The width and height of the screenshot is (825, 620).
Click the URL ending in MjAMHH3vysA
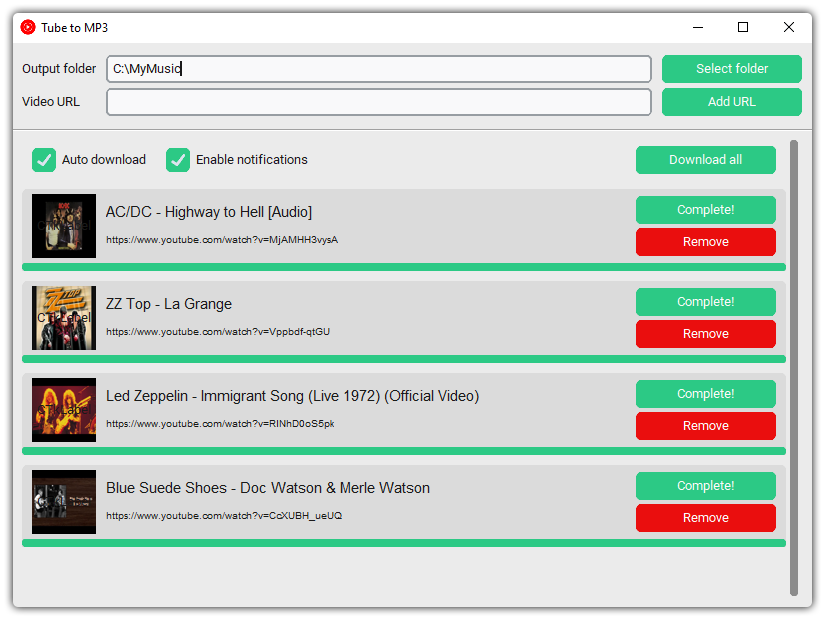(222, 240)
